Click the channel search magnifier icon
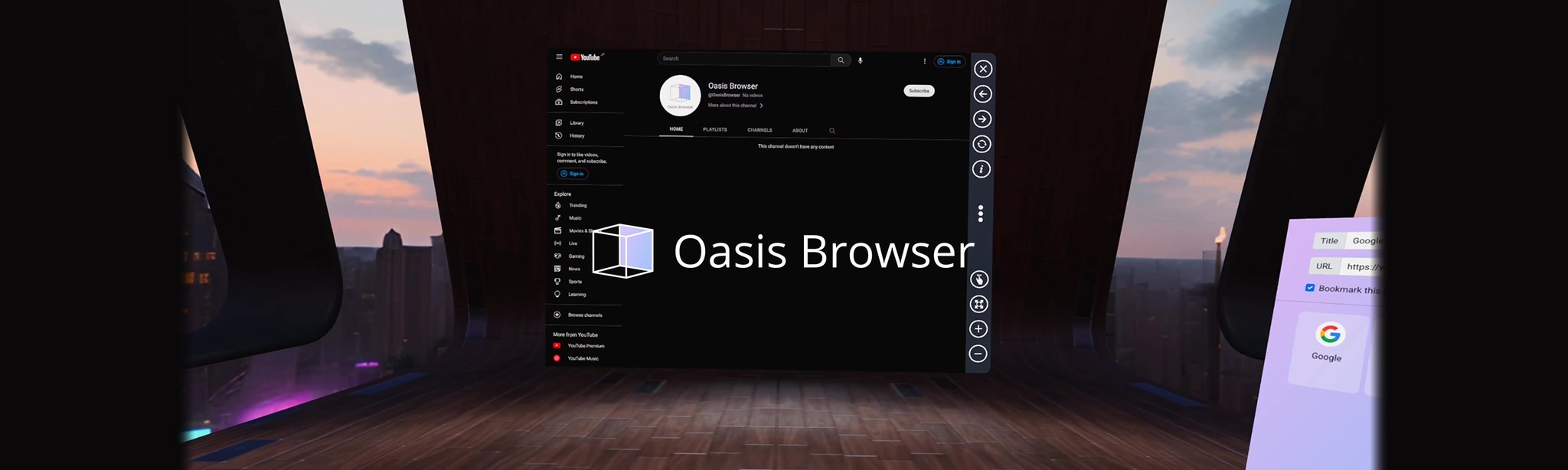 832,131
